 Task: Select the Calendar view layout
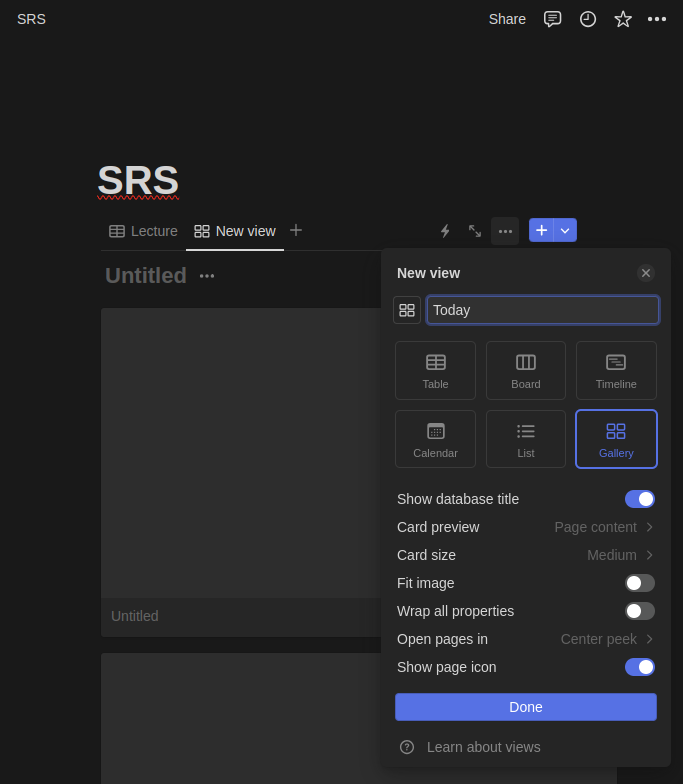click(436, 439)
